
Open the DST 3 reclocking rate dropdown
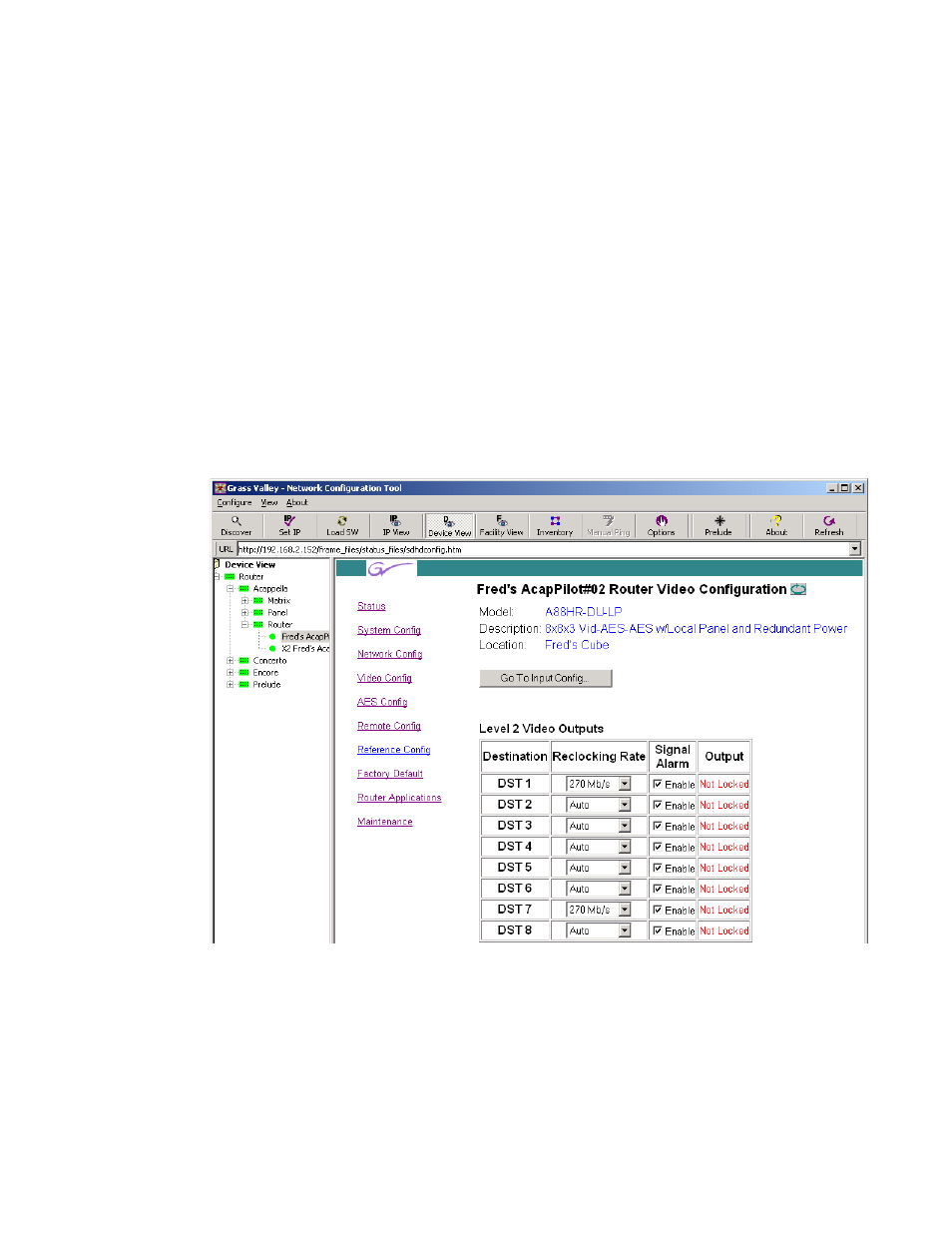[625, 826]
